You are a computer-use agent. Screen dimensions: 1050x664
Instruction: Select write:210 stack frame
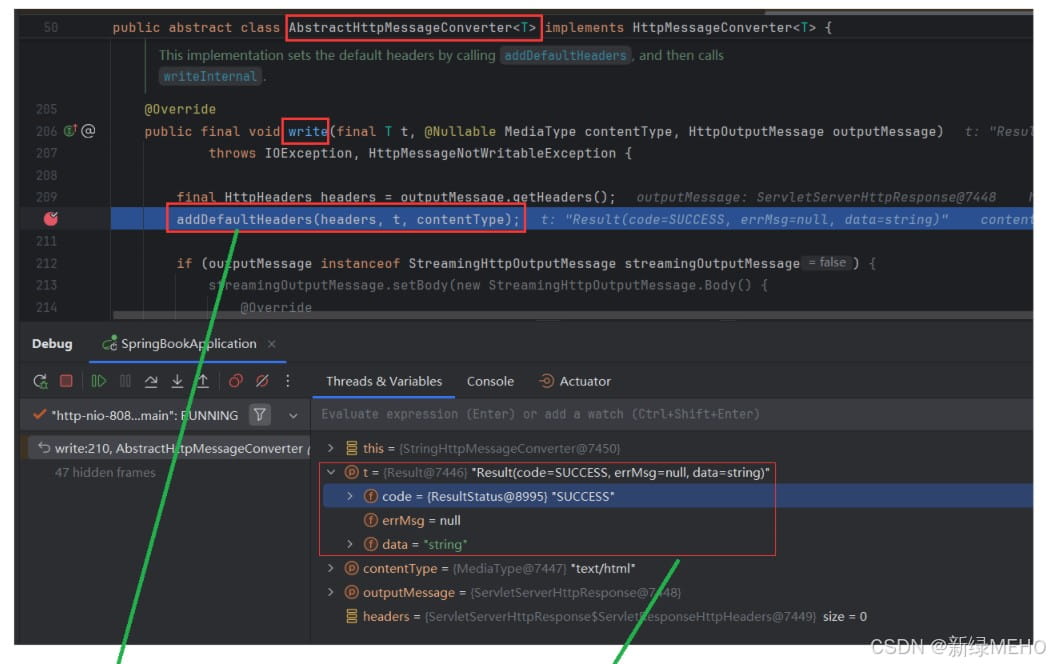click(169, 448)
